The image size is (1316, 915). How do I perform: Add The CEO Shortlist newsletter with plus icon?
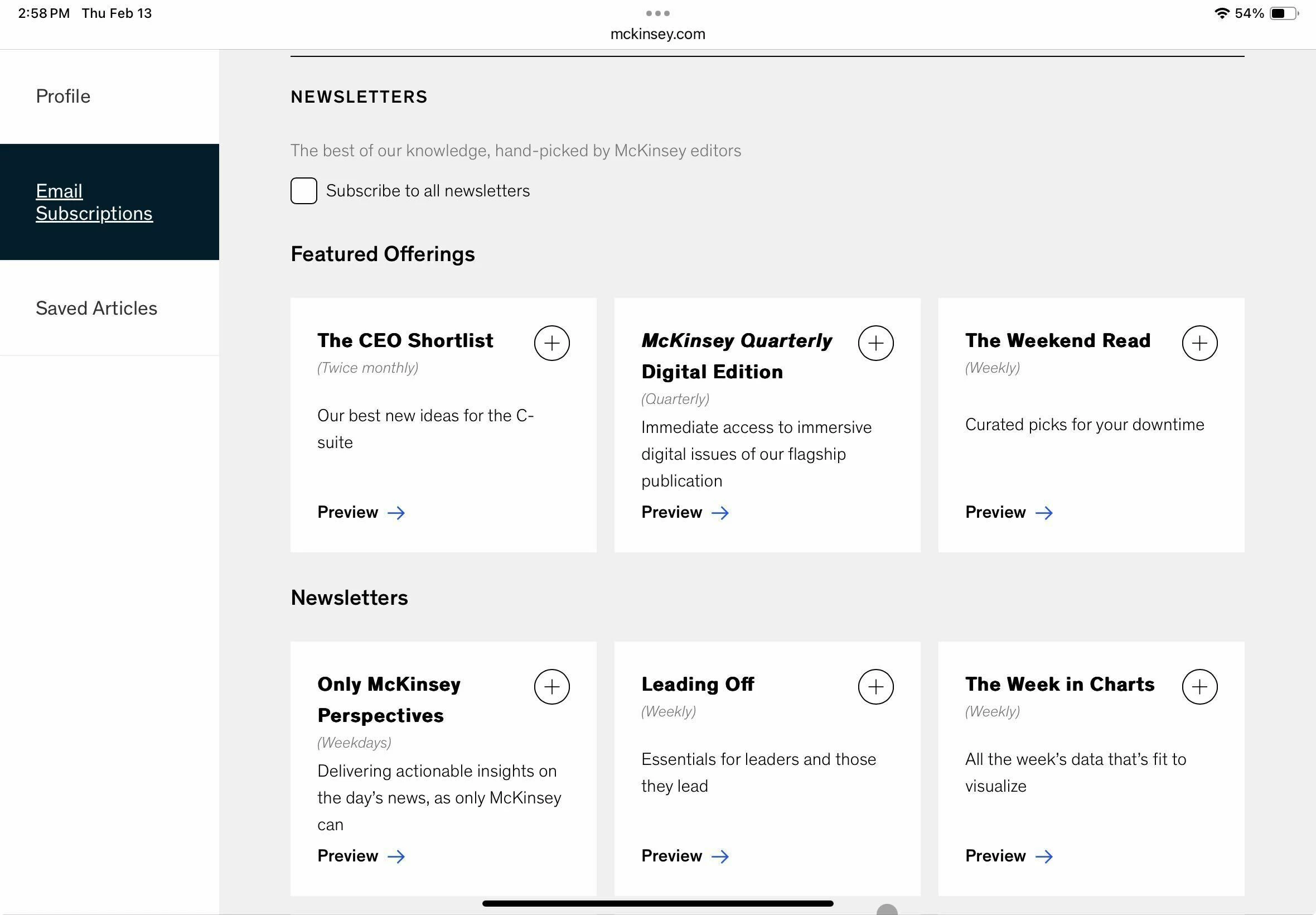point(551,343)
